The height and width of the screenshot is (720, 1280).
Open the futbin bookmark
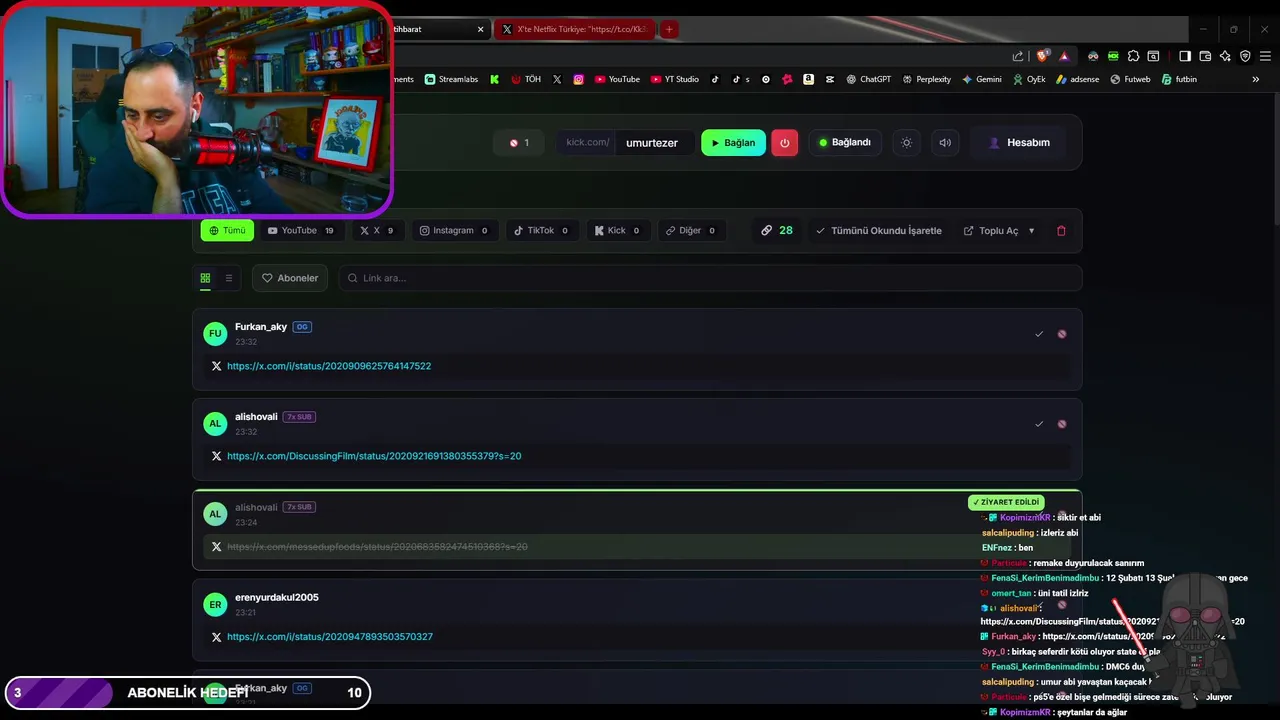(1179, 79)
